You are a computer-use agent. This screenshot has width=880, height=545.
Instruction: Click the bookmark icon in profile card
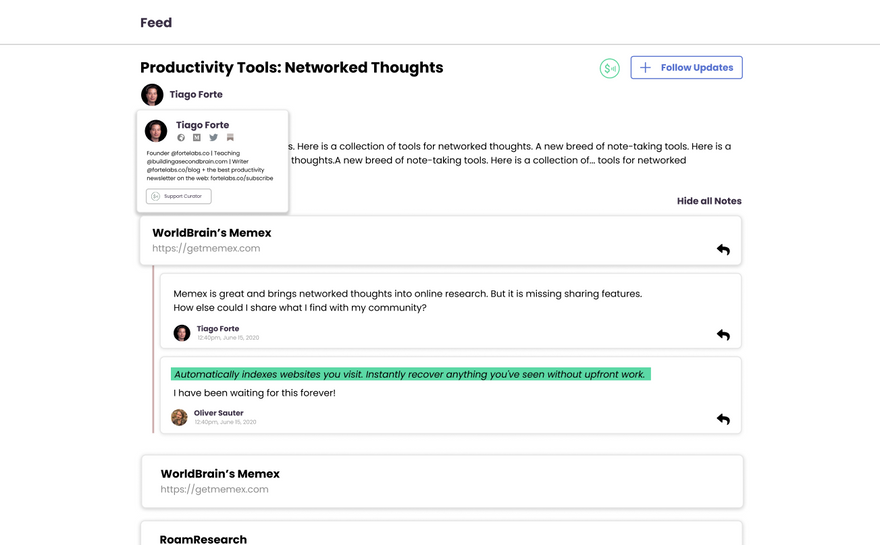pos(230,138)
